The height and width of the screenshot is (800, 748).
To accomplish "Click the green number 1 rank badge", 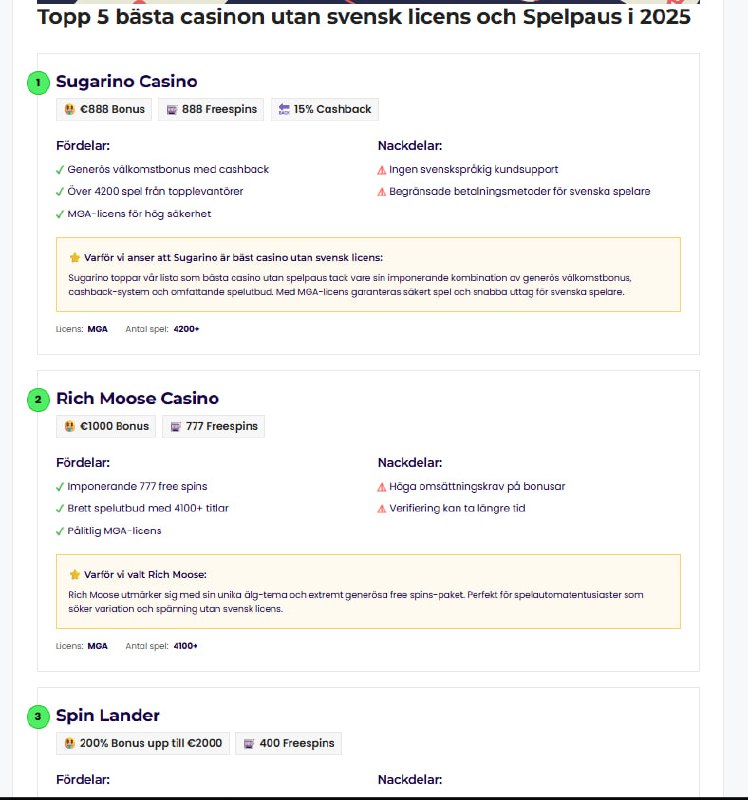I will [38, 82].
